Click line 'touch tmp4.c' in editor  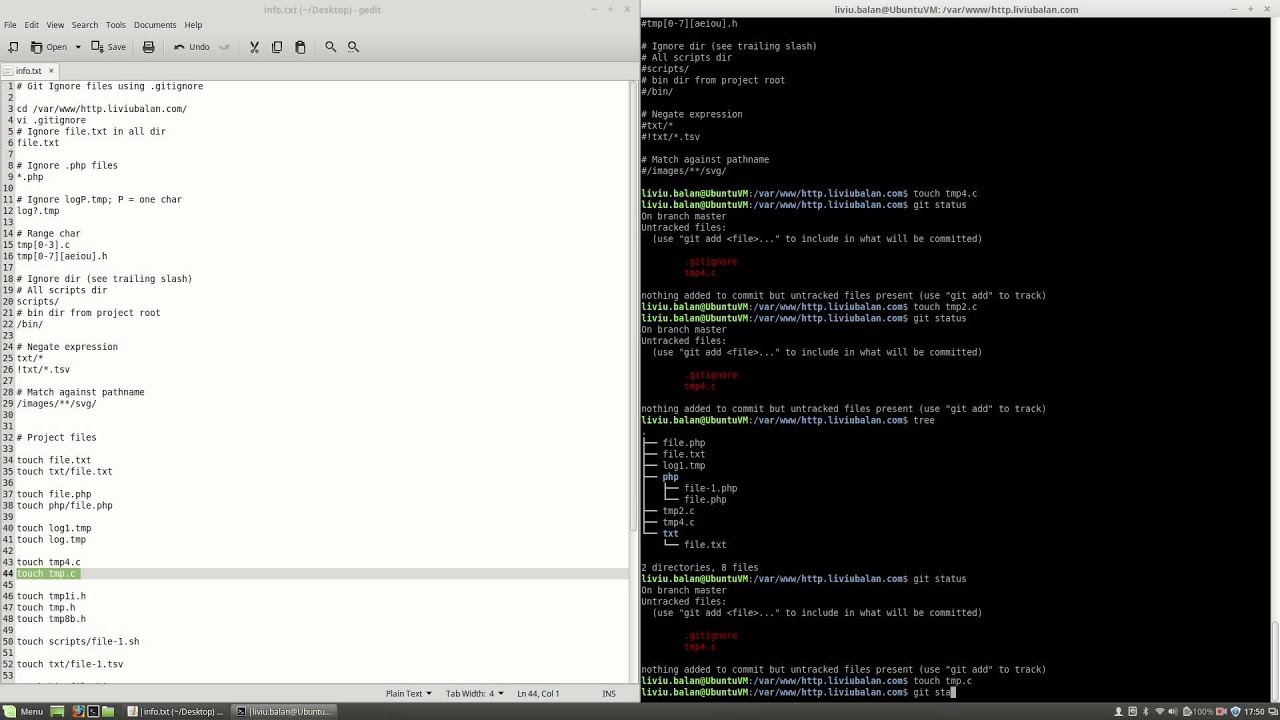tap(48, 562)
